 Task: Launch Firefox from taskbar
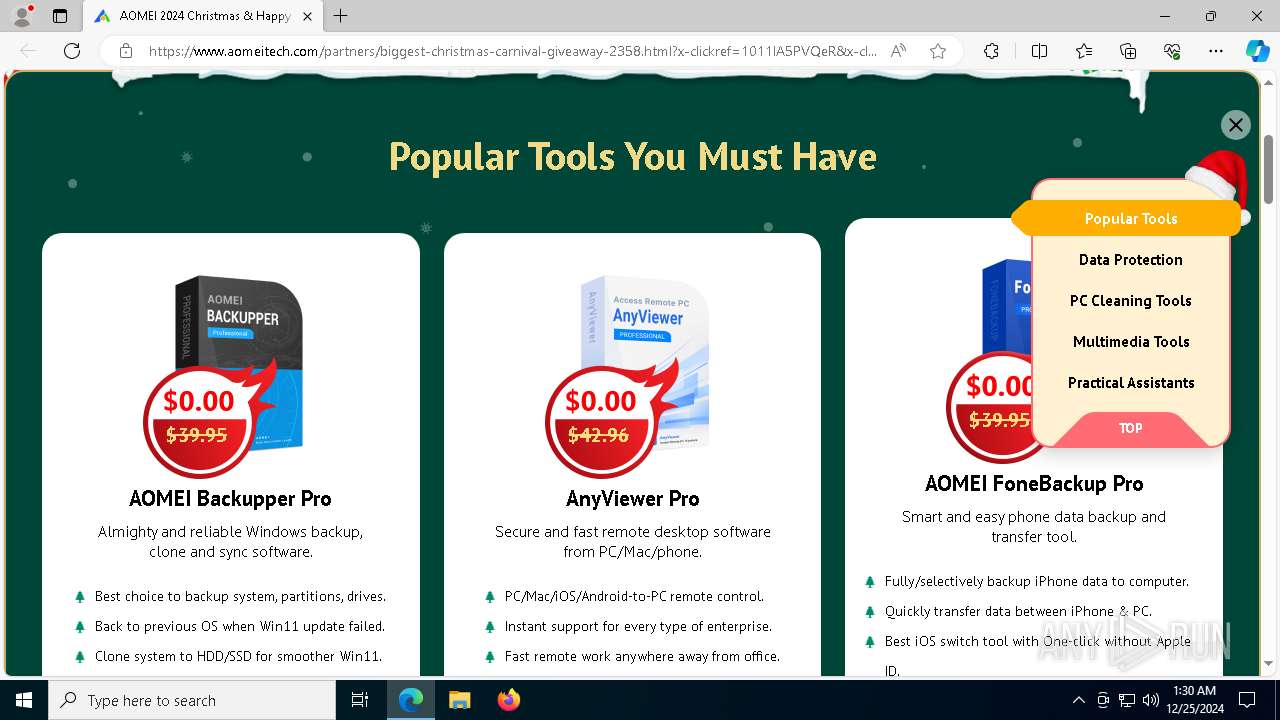[509, 700]
